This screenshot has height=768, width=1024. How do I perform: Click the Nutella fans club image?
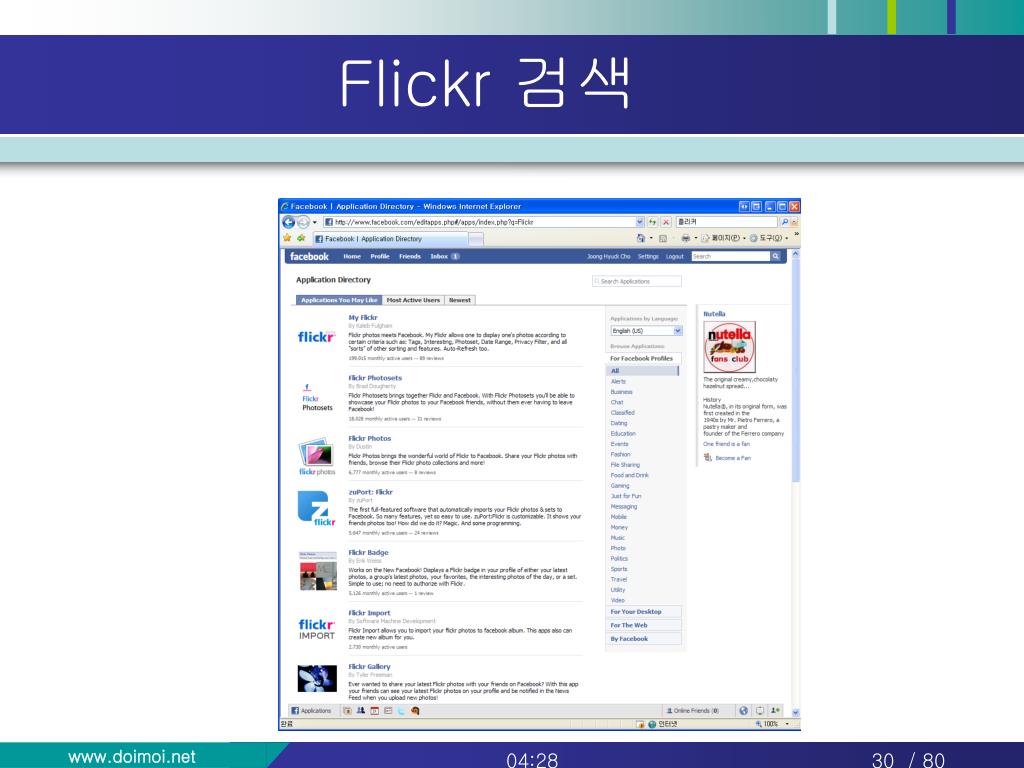729,347
